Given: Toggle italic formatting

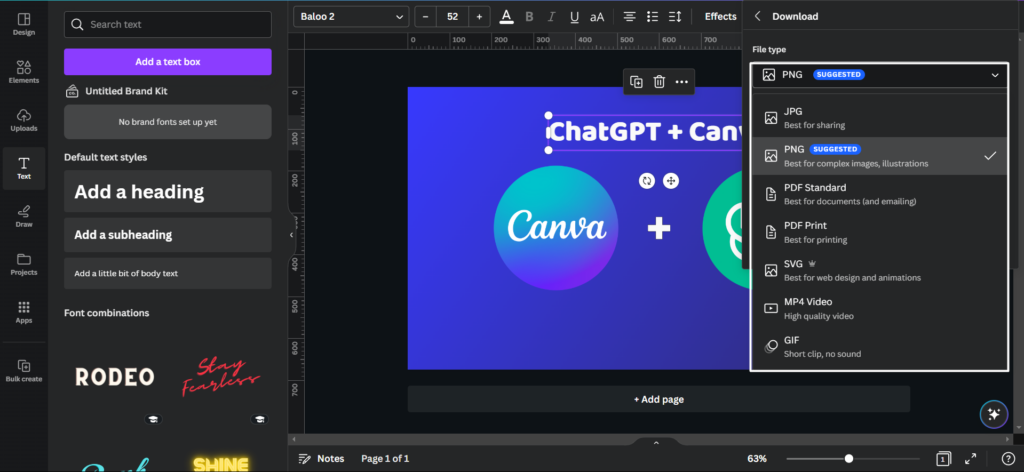Looking at the screenshot, I should pos(551,16).
